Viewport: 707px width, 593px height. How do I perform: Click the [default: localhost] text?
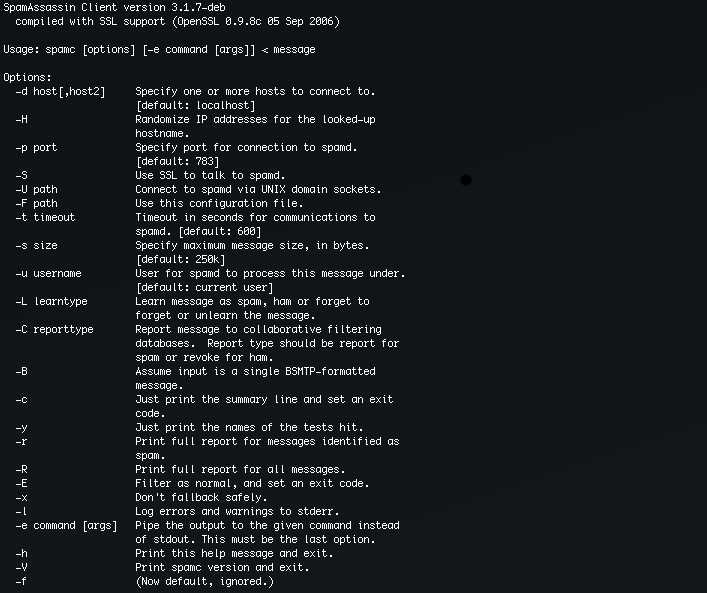click(x=196, y=106)
